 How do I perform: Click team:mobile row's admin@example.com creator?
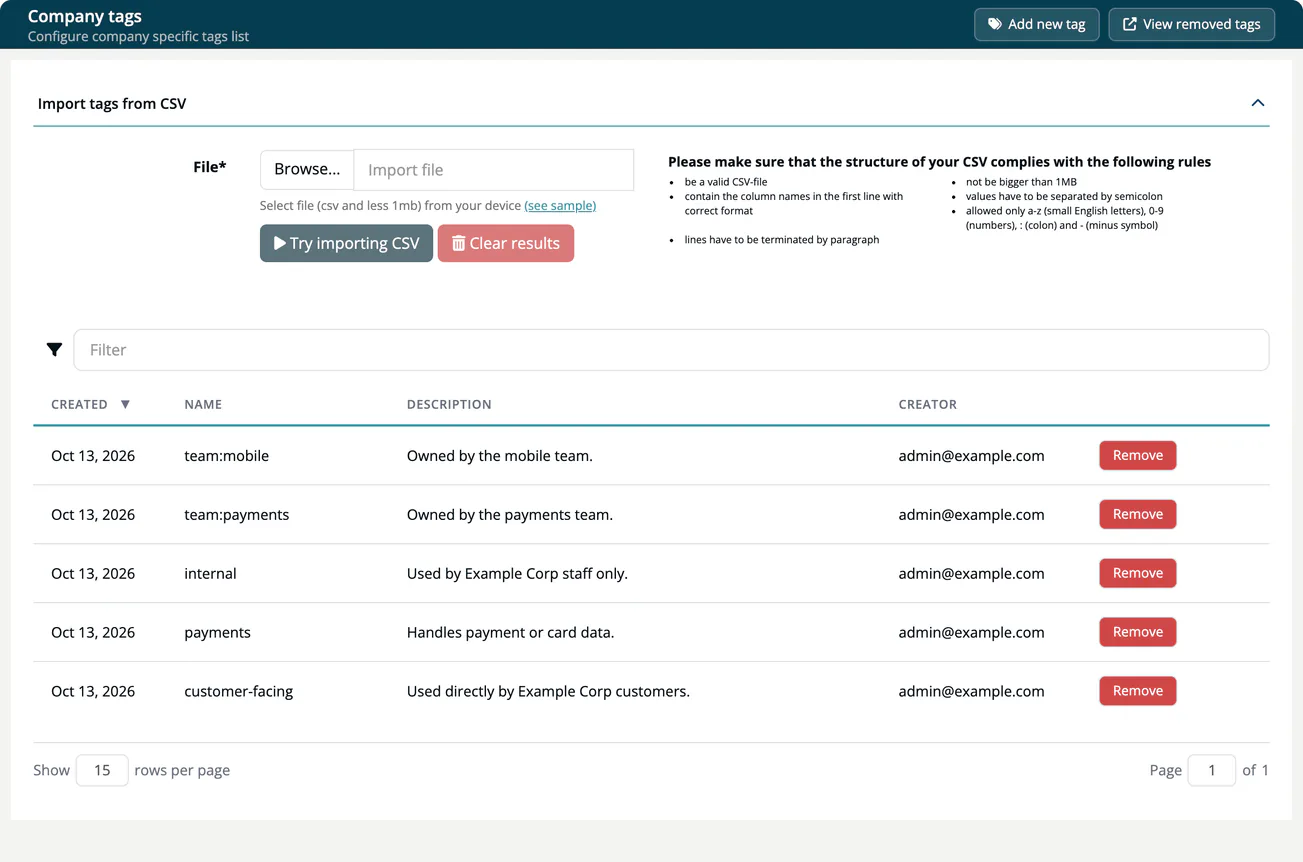pos(971,456)
